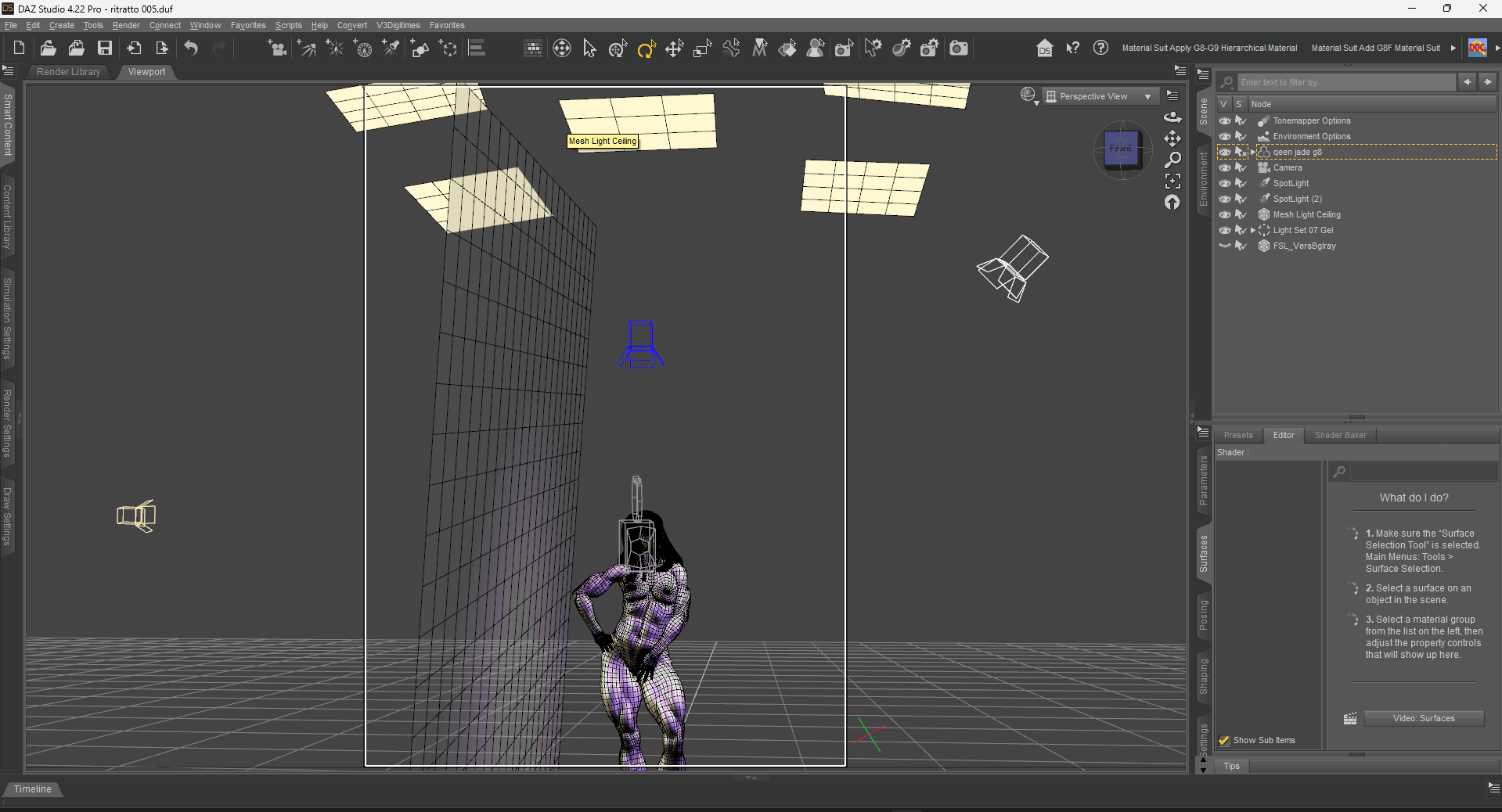Select the Universal tool icon
1502x812 pixels.
tap(562, 49)
